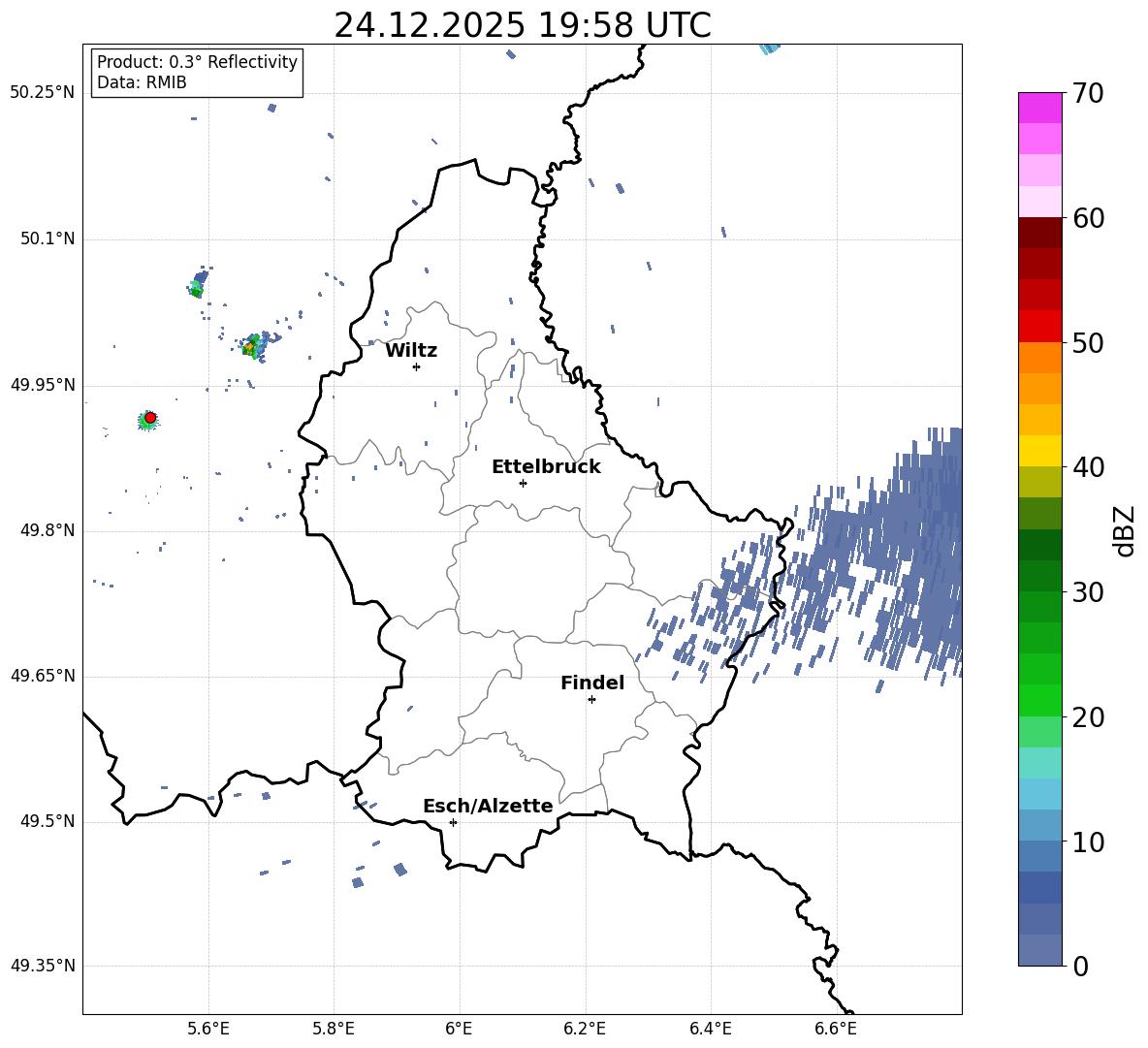Click the 49.8°N latitude label
This screenshot has height=1048, width=1148.
click(47, 530)
